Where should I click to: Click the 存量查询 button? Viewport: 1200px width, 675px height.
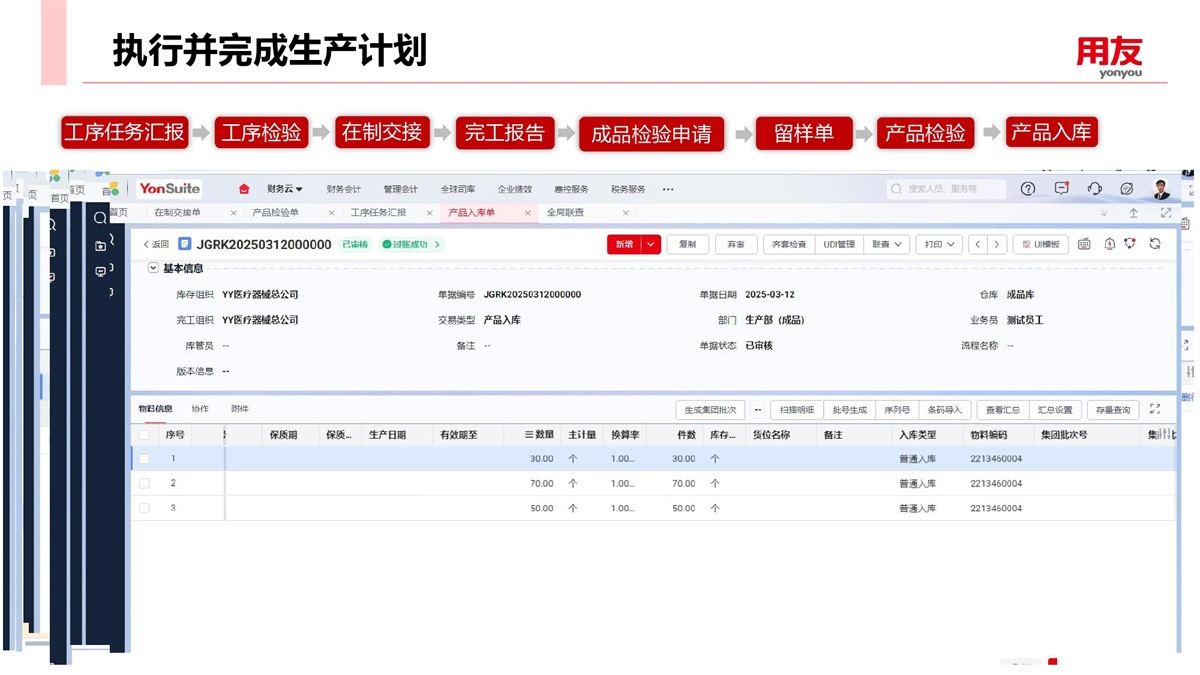tap(1112, 410)
